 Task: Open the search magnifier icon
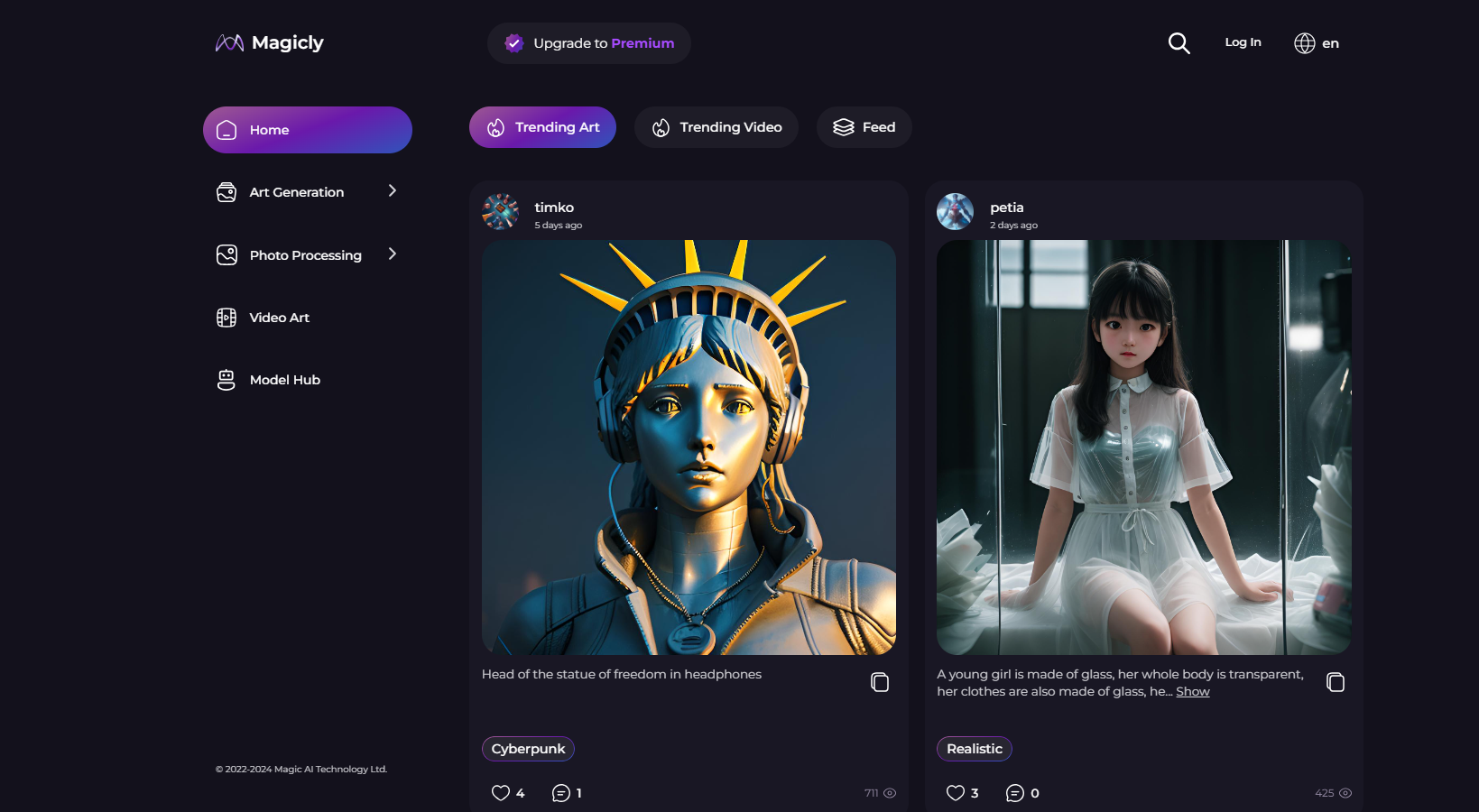tap(1179, 43)
